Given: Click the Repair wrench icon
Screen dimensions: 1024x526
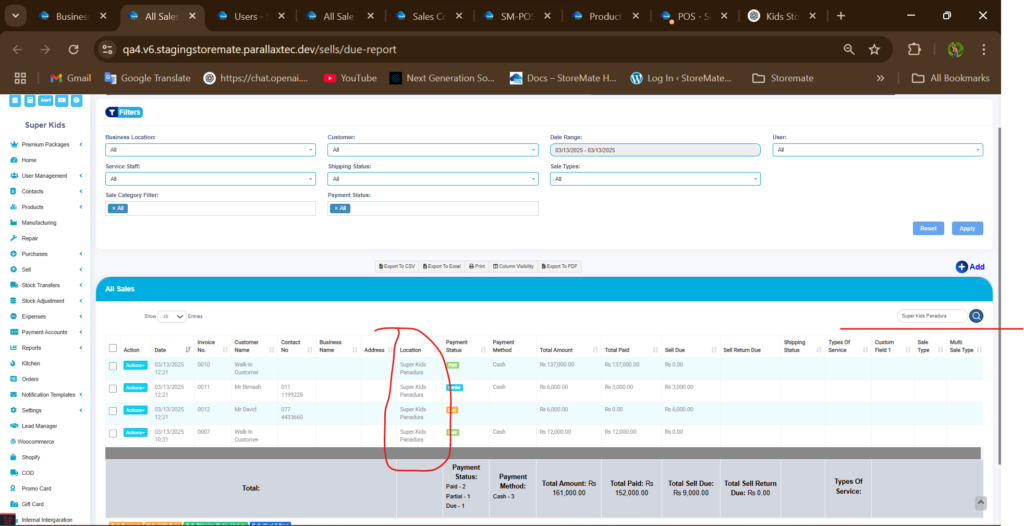Looking at the screenshot, I should click(14, 238).
